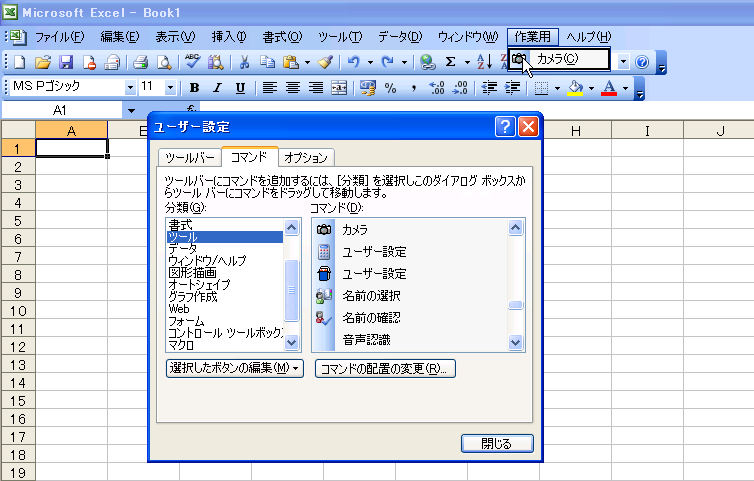Click the Copy icon

267,62
